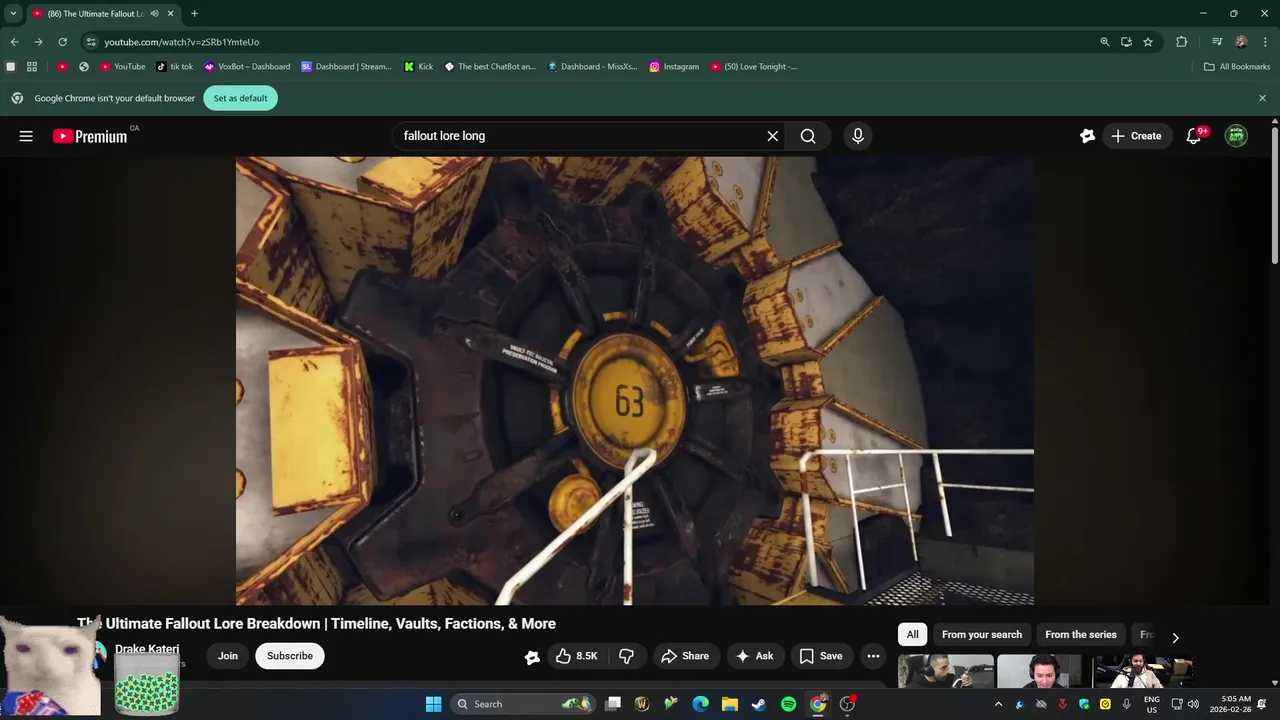Go back with browser back arrow
1280x720 pixels.
[x=14, y=42]
